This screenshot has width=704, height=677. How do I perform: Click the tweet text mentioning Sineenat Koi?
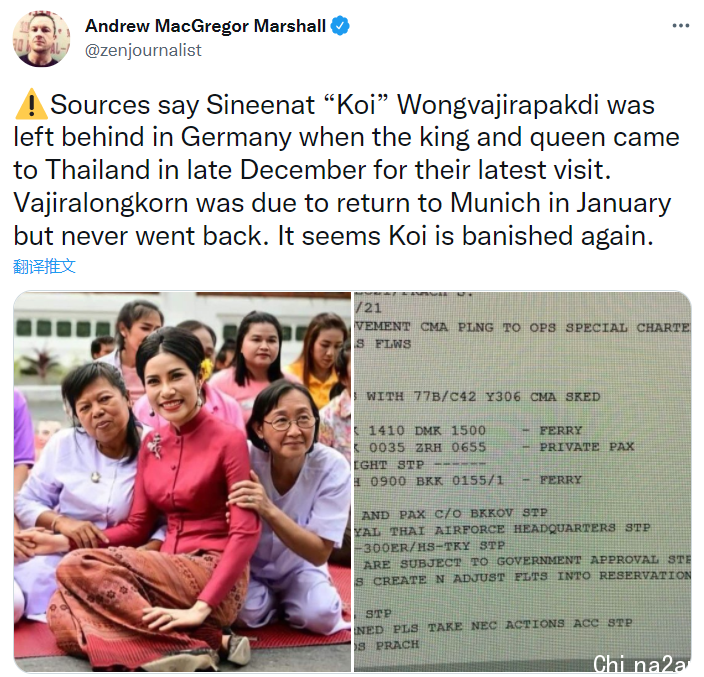pos(346,170)
